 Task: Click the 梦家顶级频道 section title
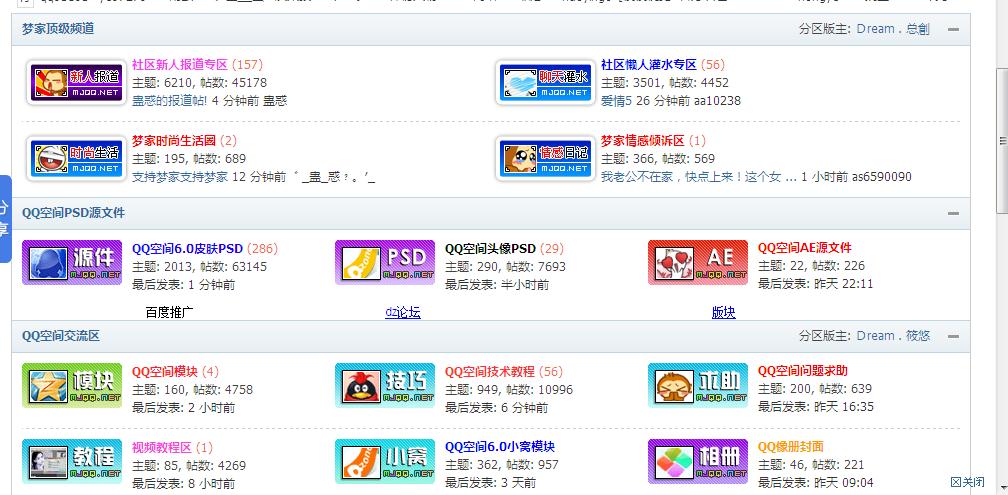58,29
